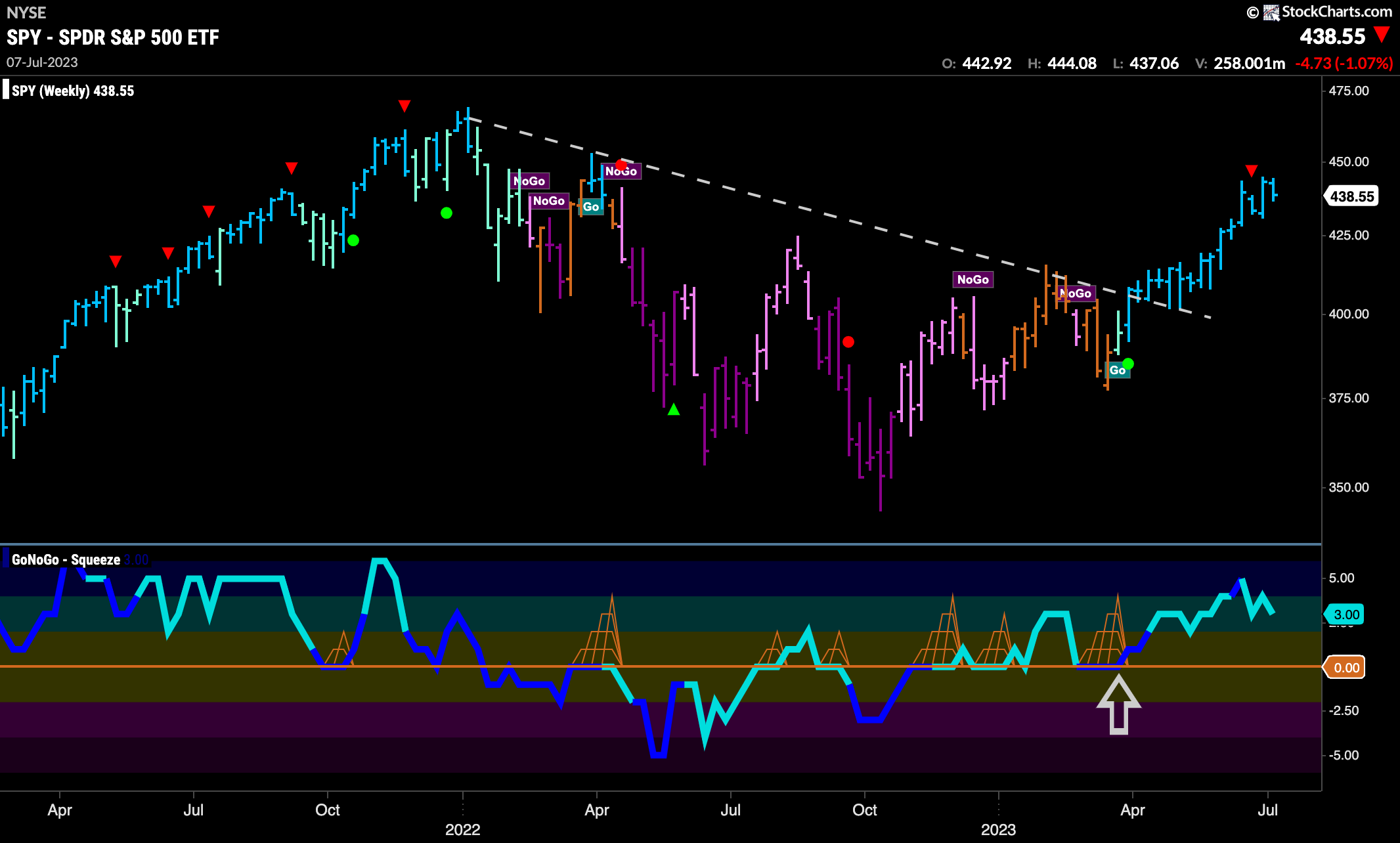Click the orange 0.00 zero-line tag

point(1344,668)
